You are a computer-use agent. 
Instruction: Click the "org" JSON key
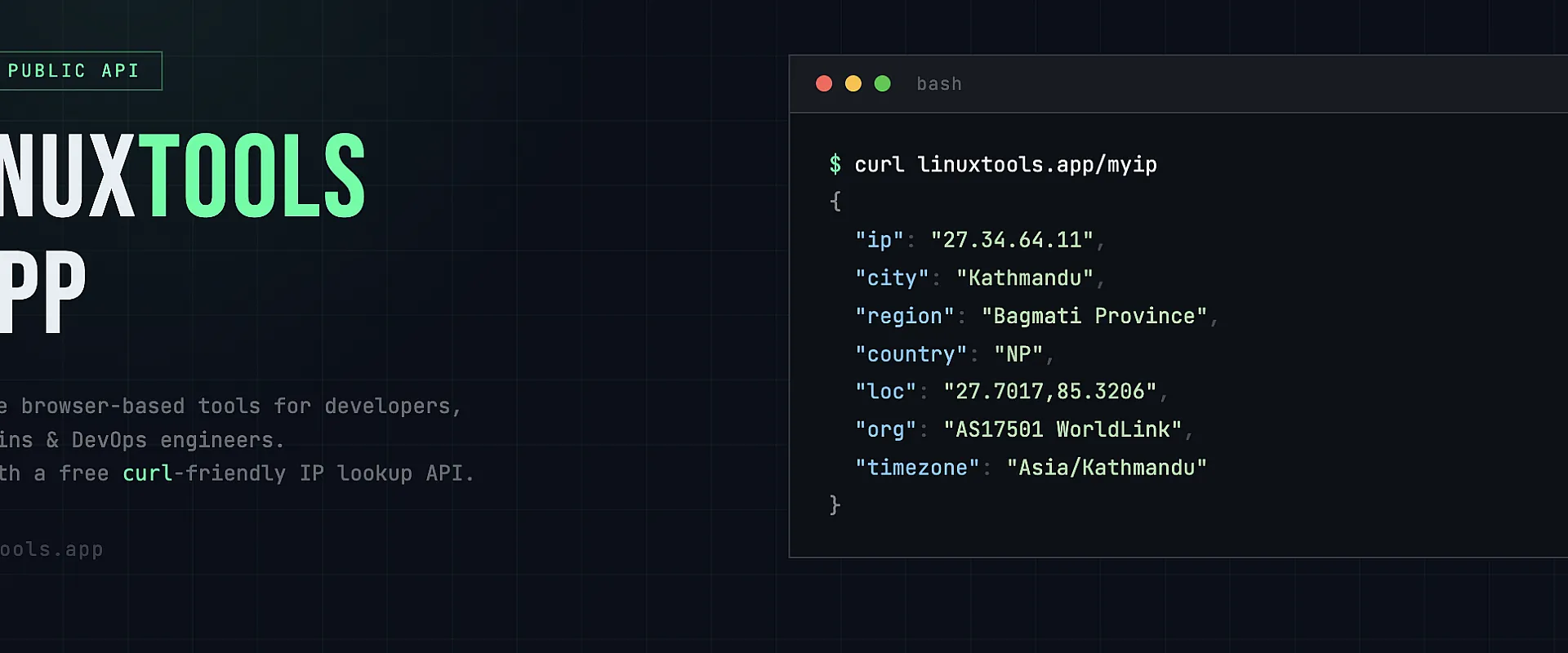click(x=886, y=430)
